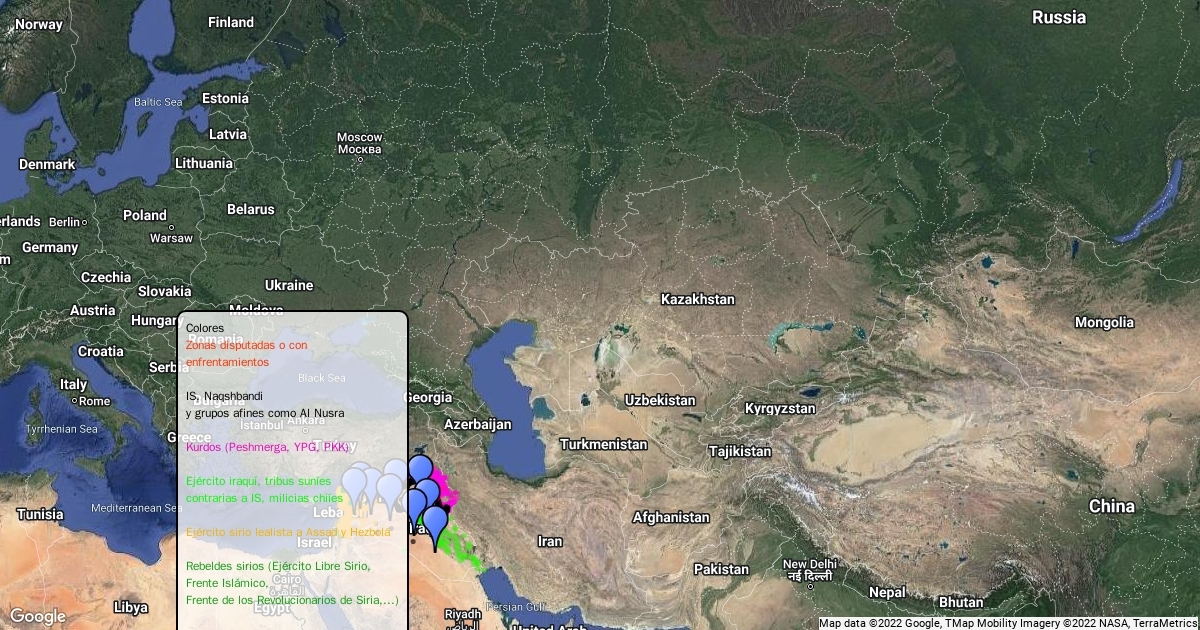Click the 'Uzbekistan' map label
The width and height of the screenshot is (1200, 630).
click(x=660, y=399)
